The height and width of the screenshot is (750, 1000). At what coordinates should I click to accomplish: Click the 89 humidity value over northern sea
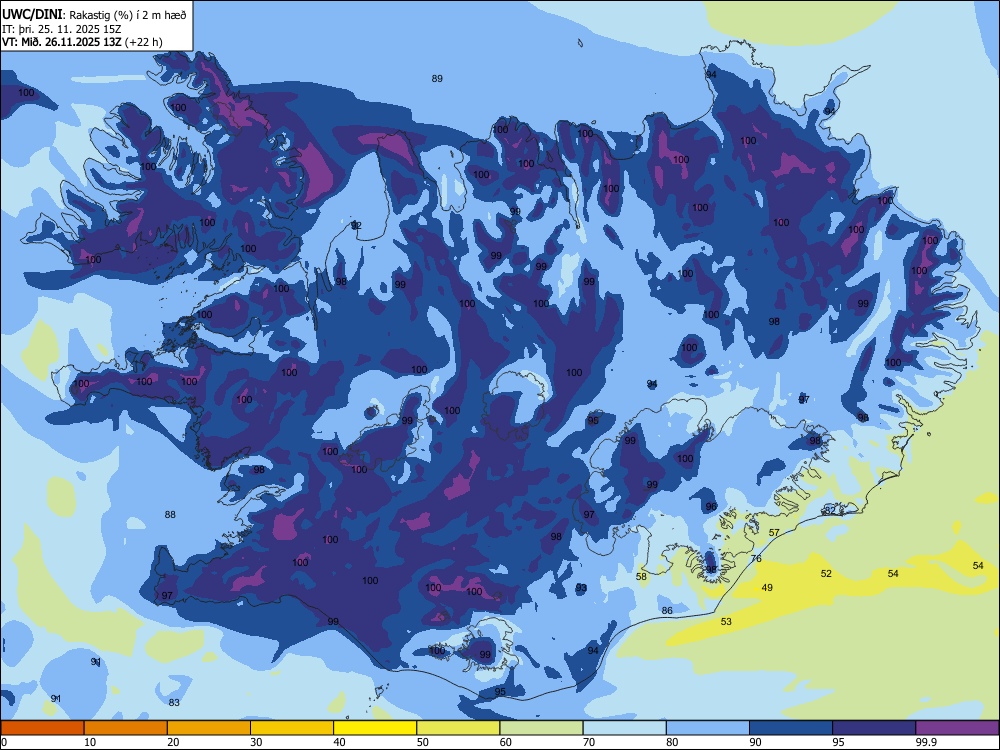[x=437, y=78]
